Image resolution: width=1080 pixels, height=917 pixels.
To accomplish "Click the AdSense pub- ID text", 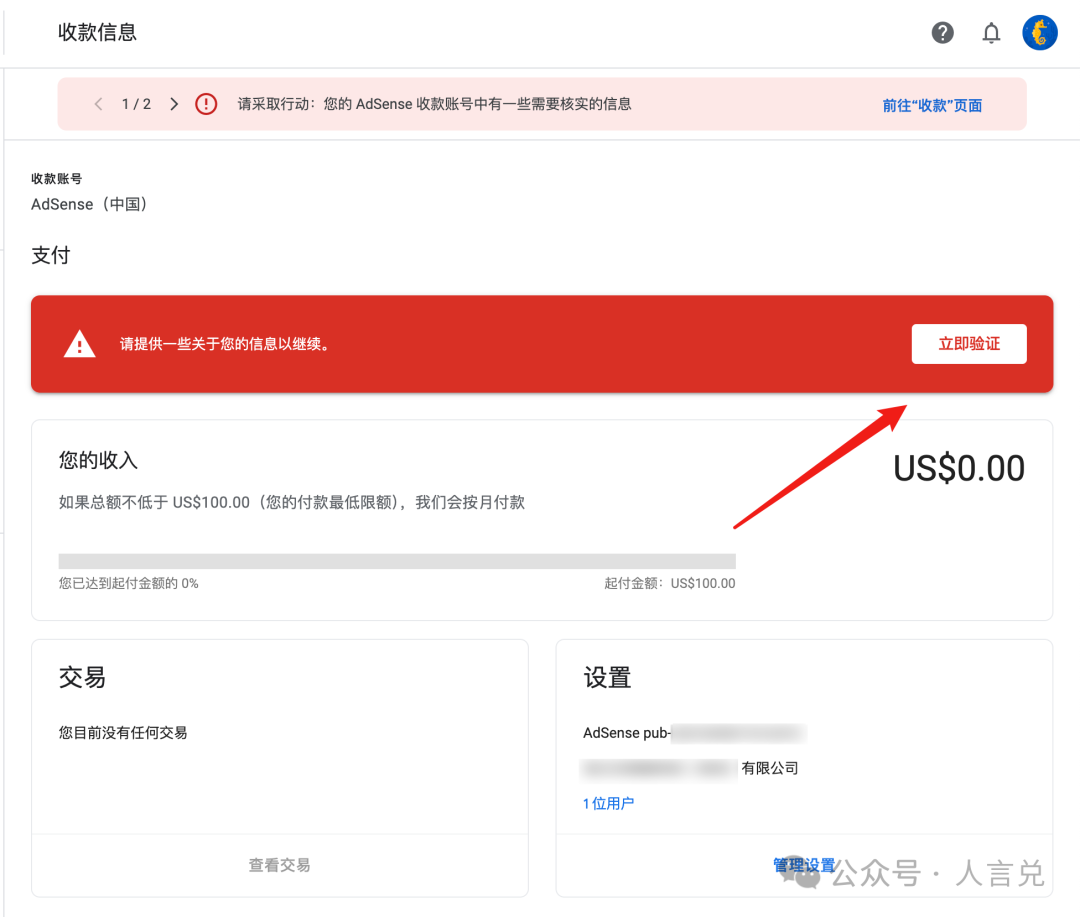I will pos(694,733).
